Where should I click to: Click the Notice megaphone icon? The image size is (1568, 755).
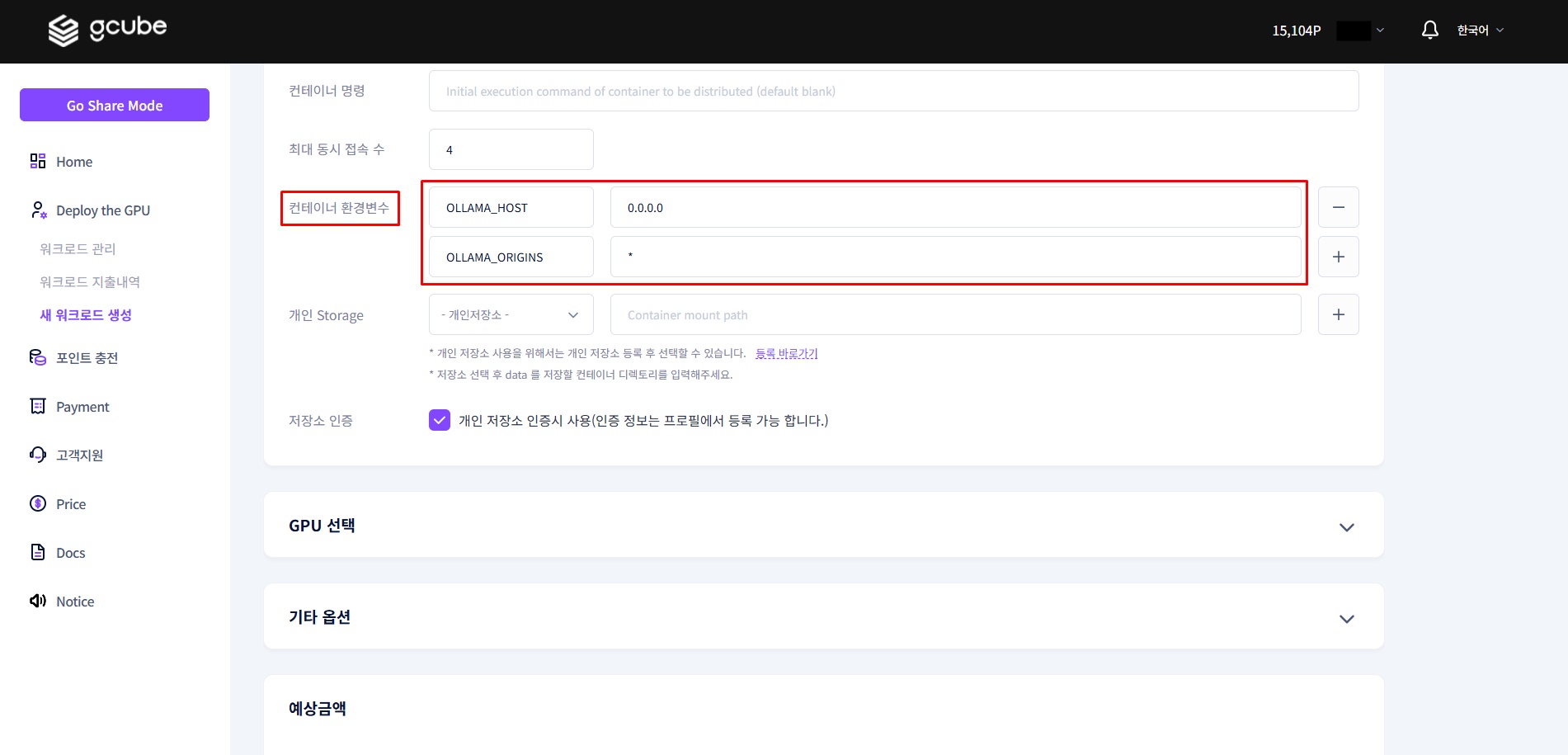pyautogui.click(x=38, y=601)
